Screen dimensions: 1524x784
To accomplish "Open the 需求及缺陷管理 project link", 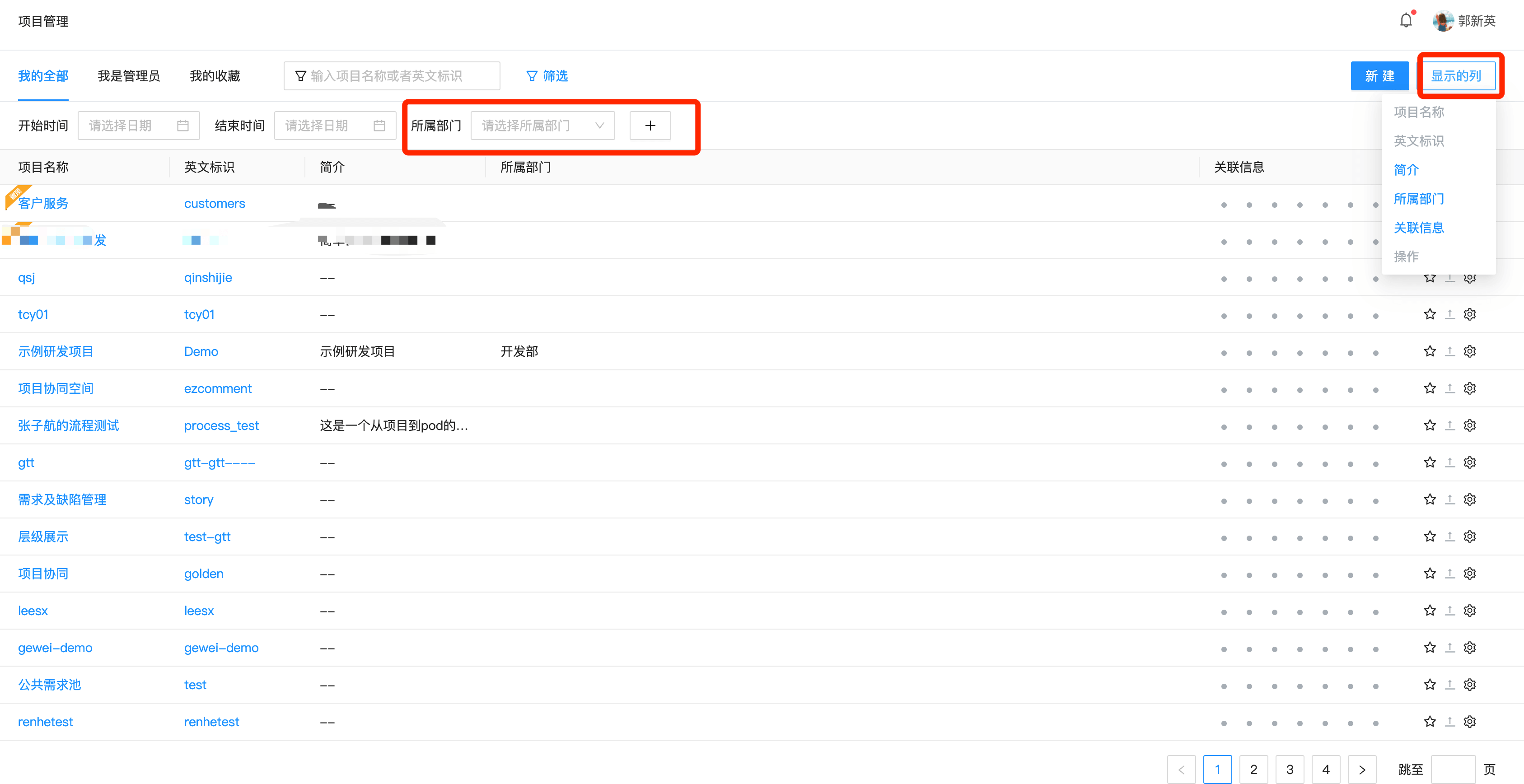I will tap(62, 499).
